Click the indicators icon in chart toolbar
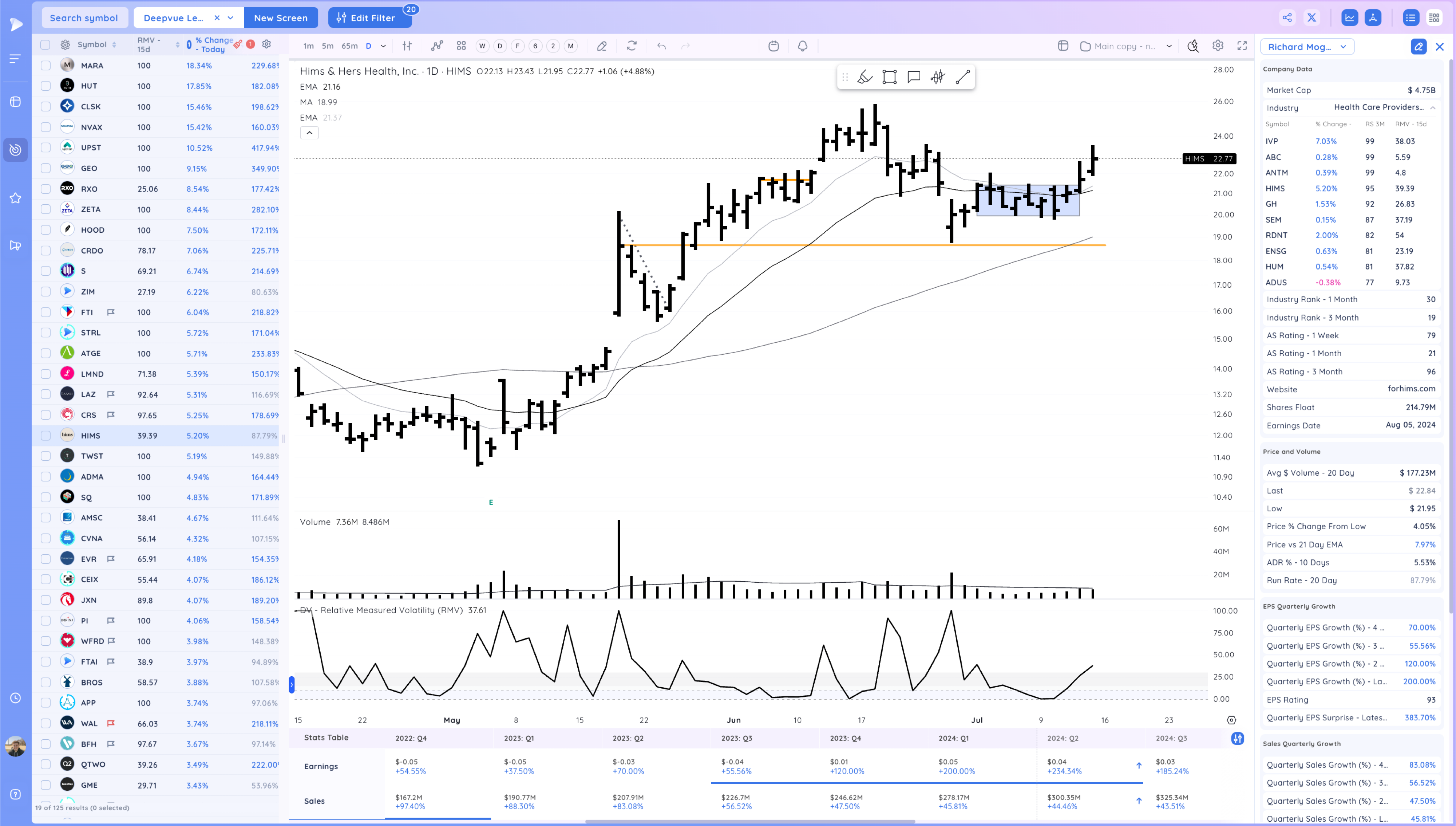The height and width of the screenshot is (826, 1456). coord(436,46)
